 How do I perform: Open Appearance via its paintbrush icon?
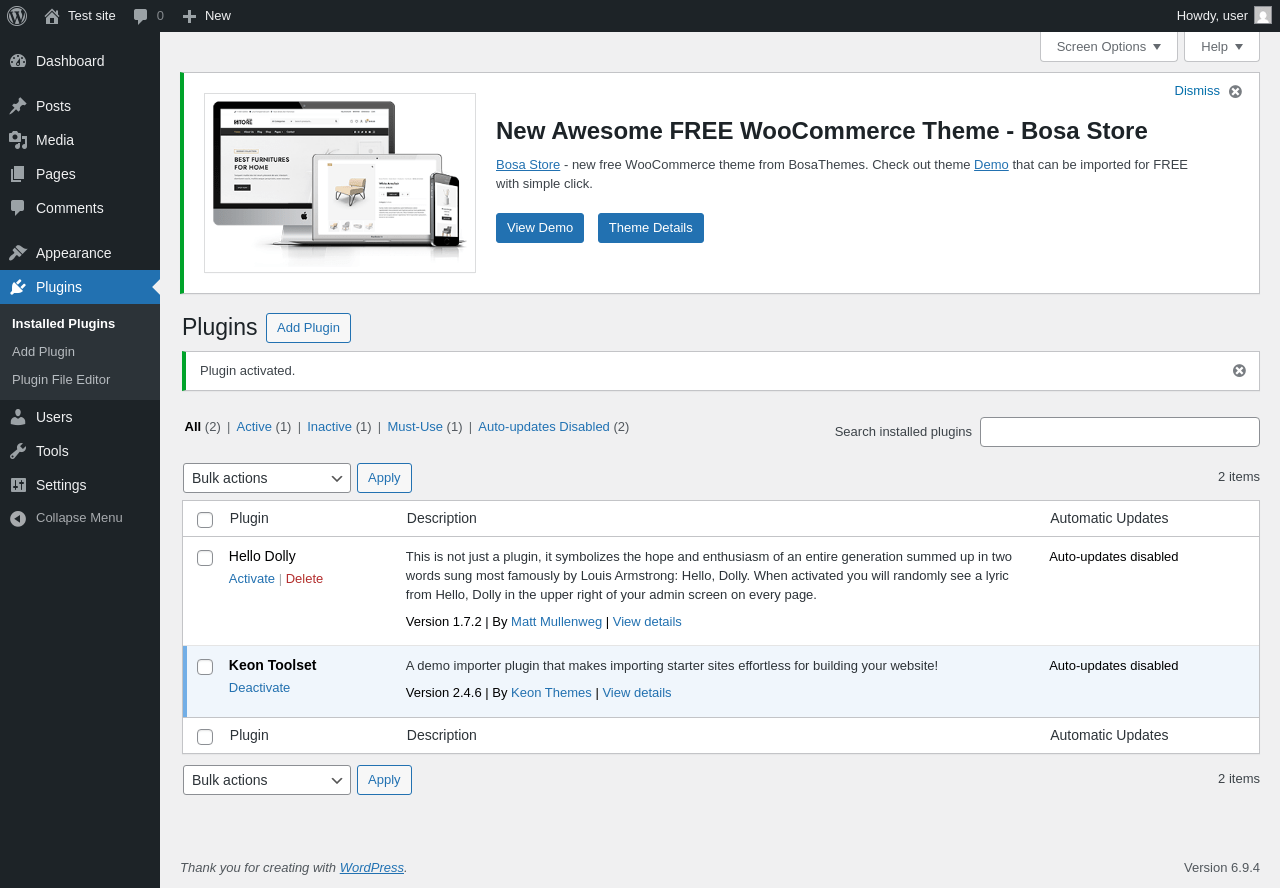pyautogui.click(x=18, y=253)
